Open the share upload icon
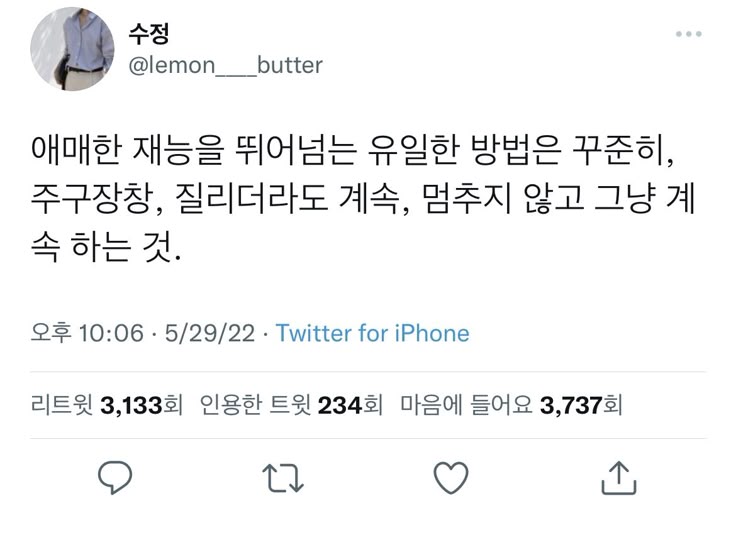The width and height of the screenshot is (736, 535). point(619,478)
